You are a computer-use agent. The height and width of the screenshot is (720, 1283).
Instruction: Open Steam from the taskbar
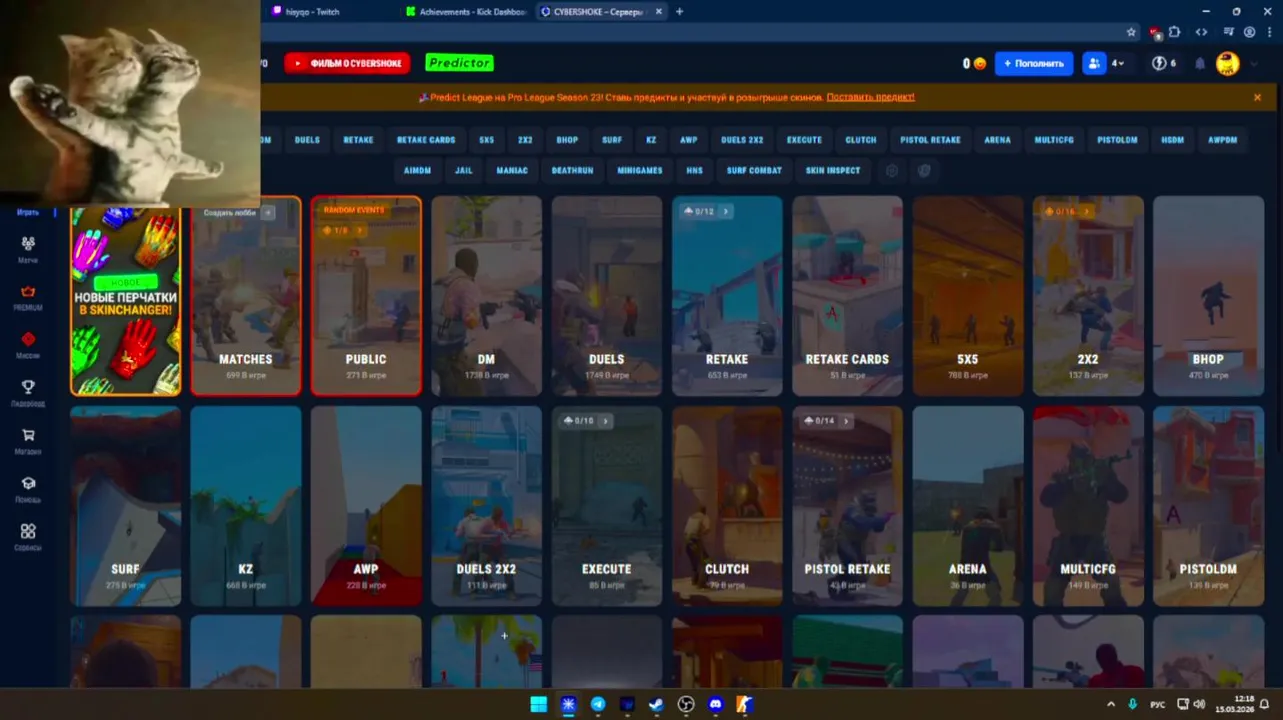[x=656, y=704]
